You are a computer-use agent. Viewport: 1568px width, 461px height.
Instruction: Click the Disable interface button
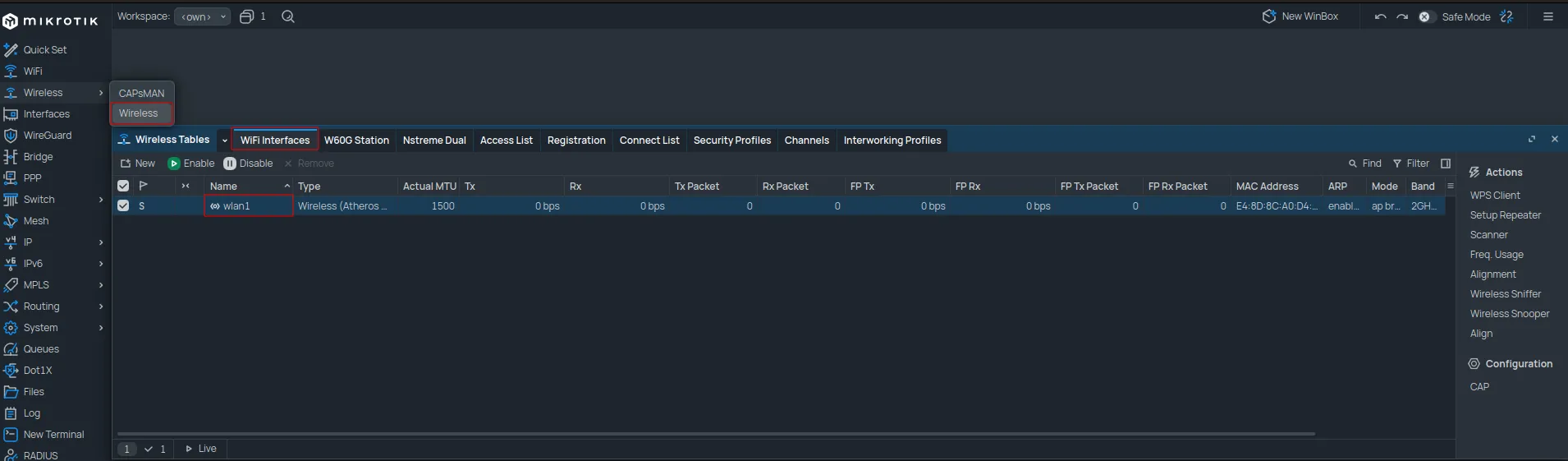pyautogui.click(x=248, y=164)
